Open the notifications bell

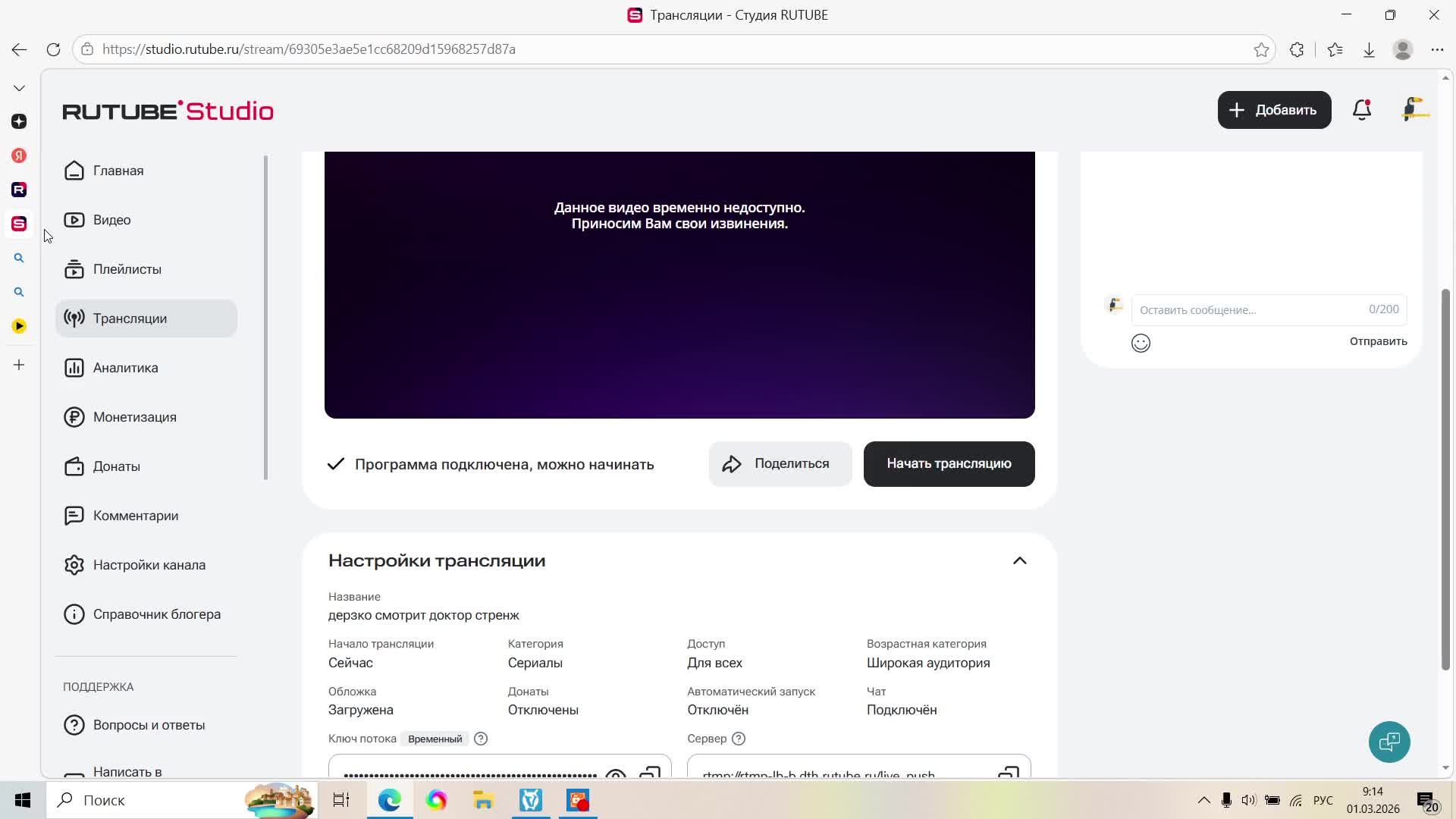pos(1362,110)
